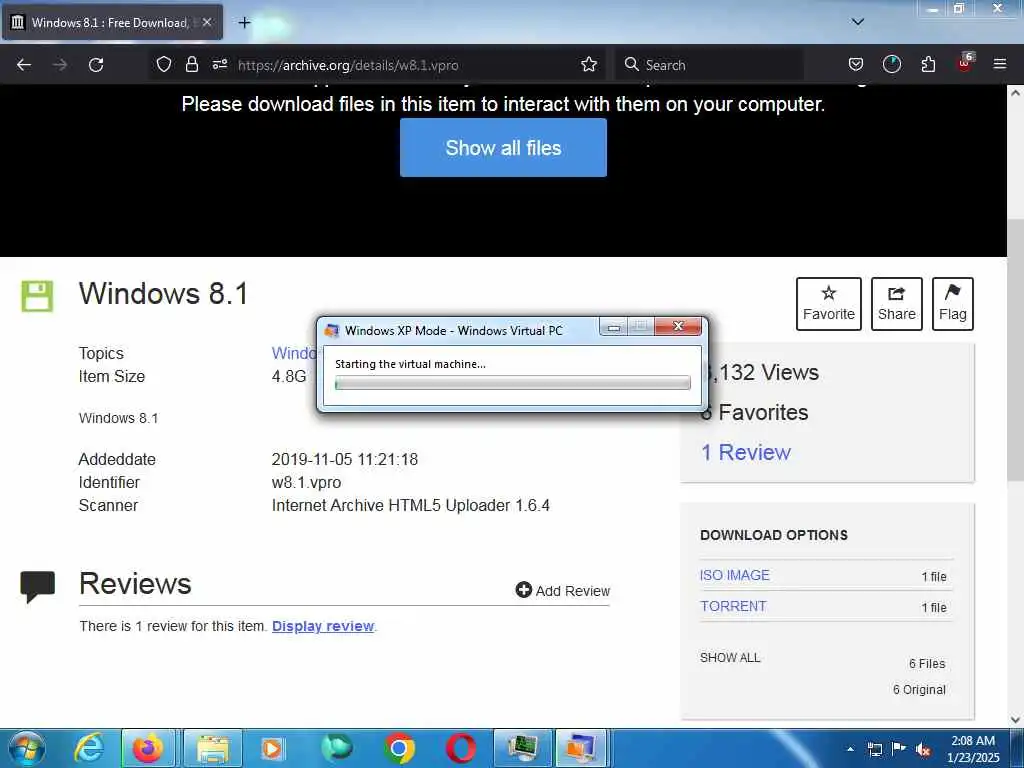Open the uBlock extension badge icon
The image size is (1024, 768).
[x=966, y=63]
